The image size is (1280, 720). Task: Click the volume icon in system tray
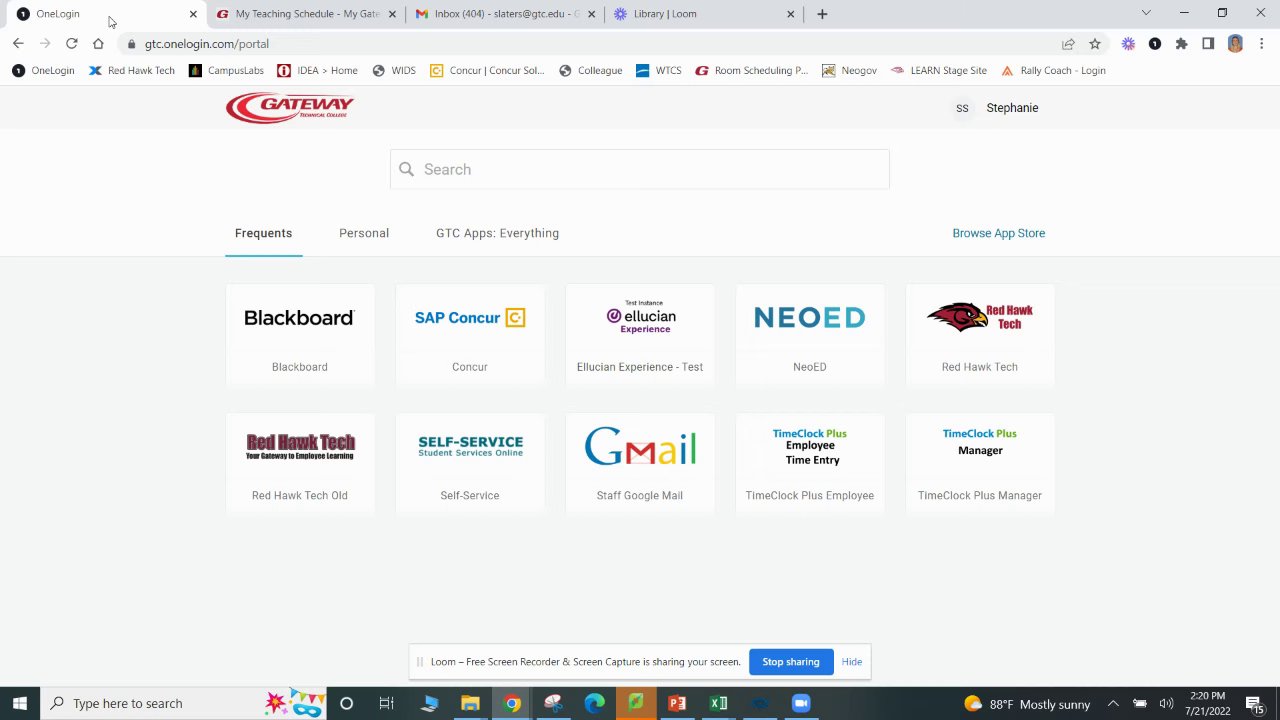click(x=1166, y=704)
